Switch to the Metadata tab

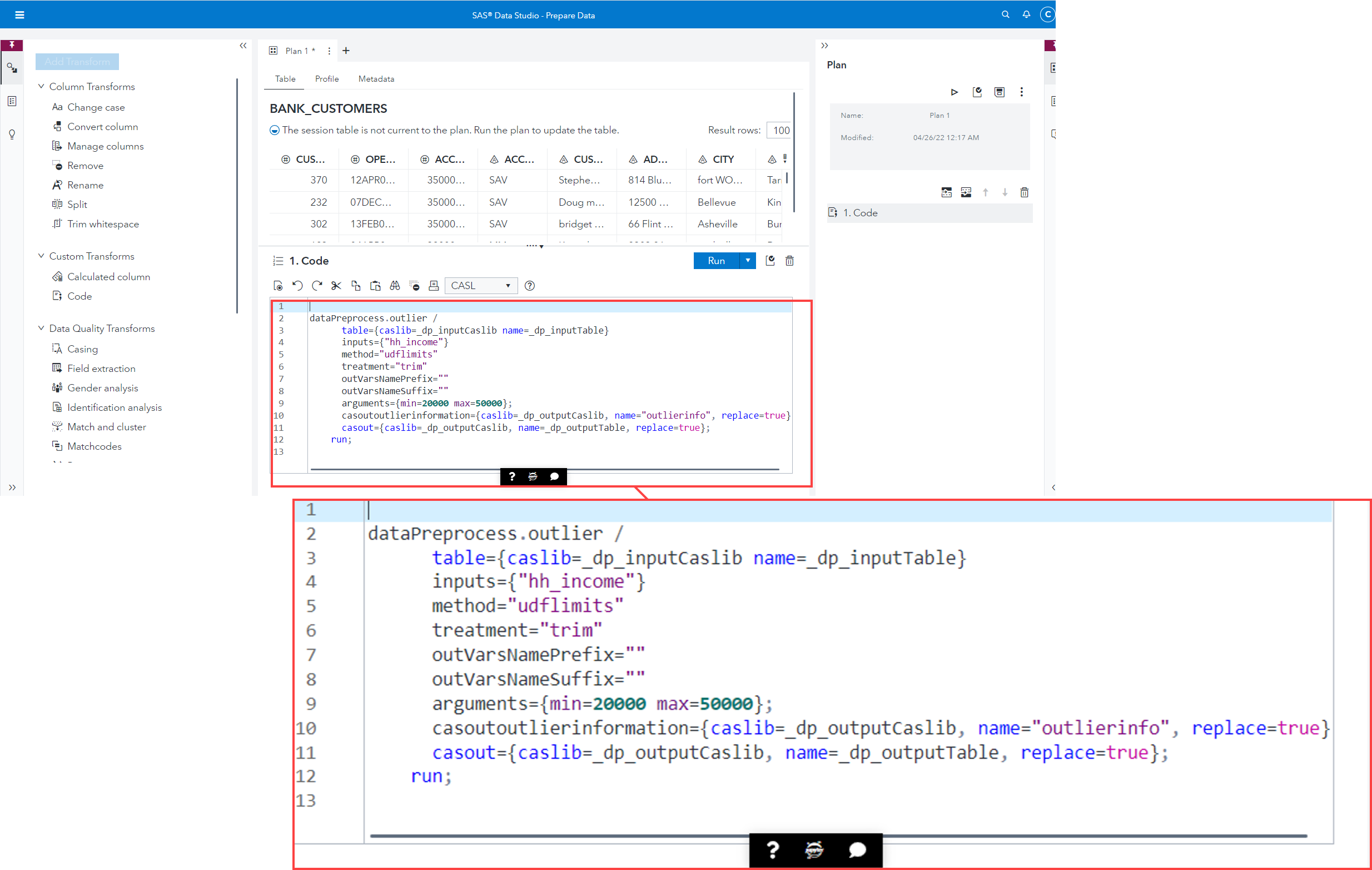coord(375,78)
